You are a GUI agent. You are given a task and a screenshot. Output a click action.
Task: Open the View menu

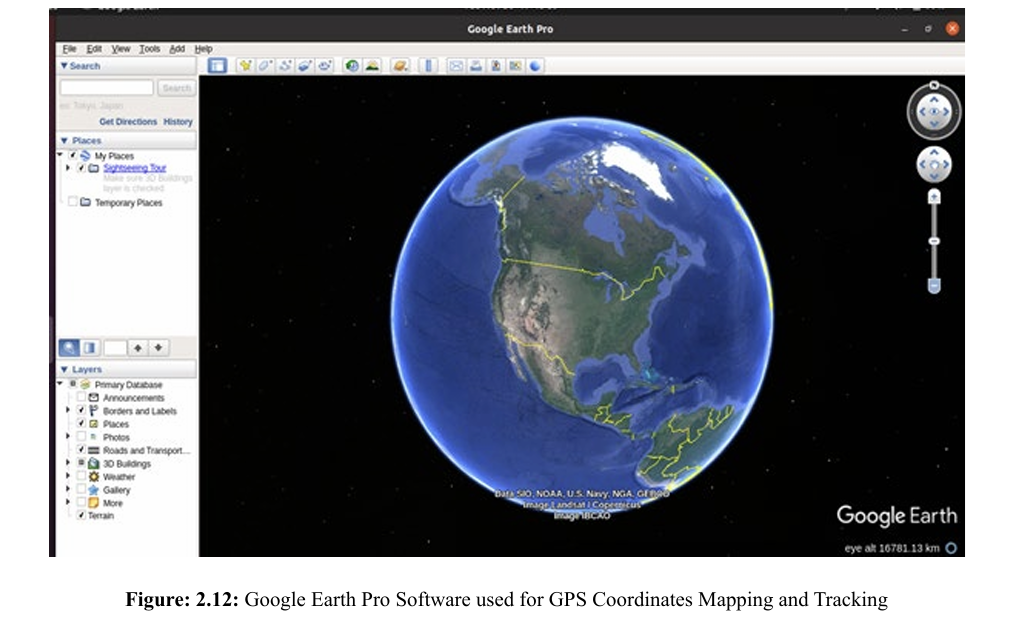pyautogui.click(x=121, y=49)
